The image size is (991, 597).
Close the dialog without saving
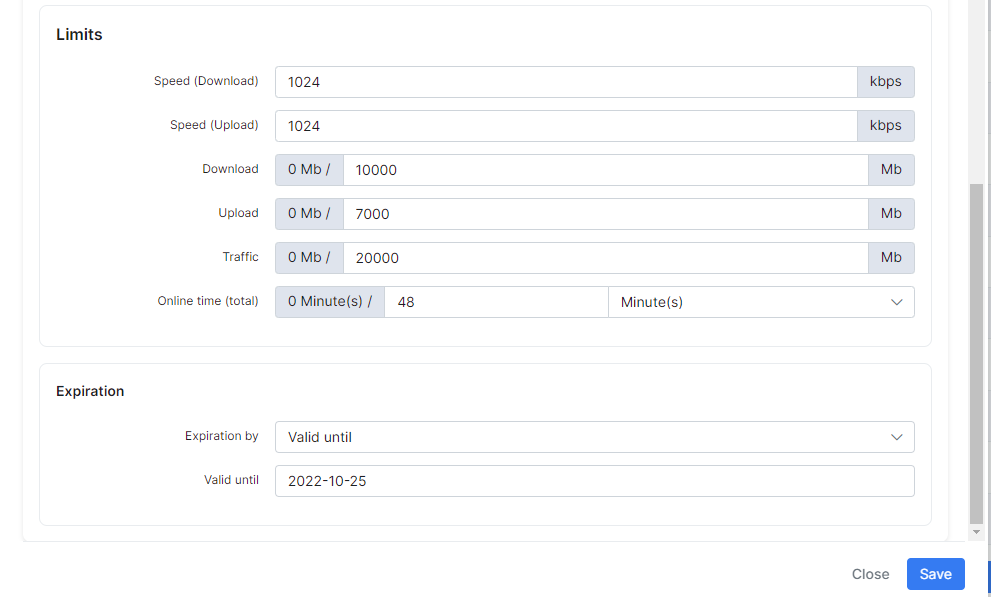tap(870, 574)
